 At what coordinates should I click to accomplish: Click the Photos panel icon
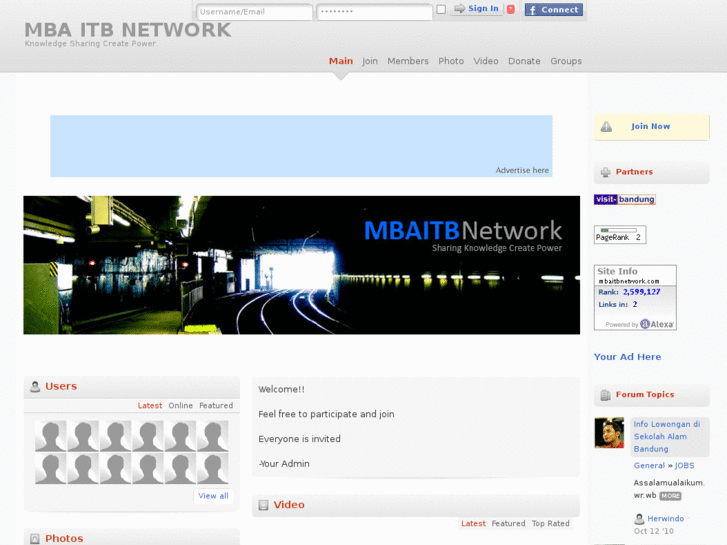coord(35,539)
